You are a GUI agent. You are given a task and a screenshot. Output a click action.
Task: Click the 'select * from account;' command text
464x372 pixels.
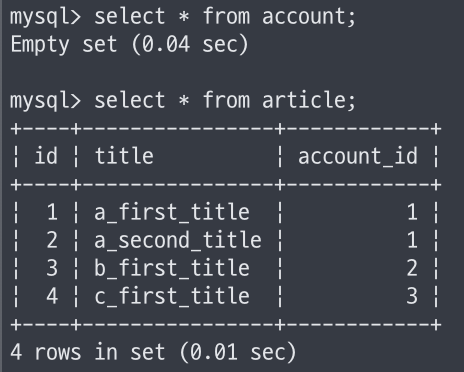[x=225, y=17]
